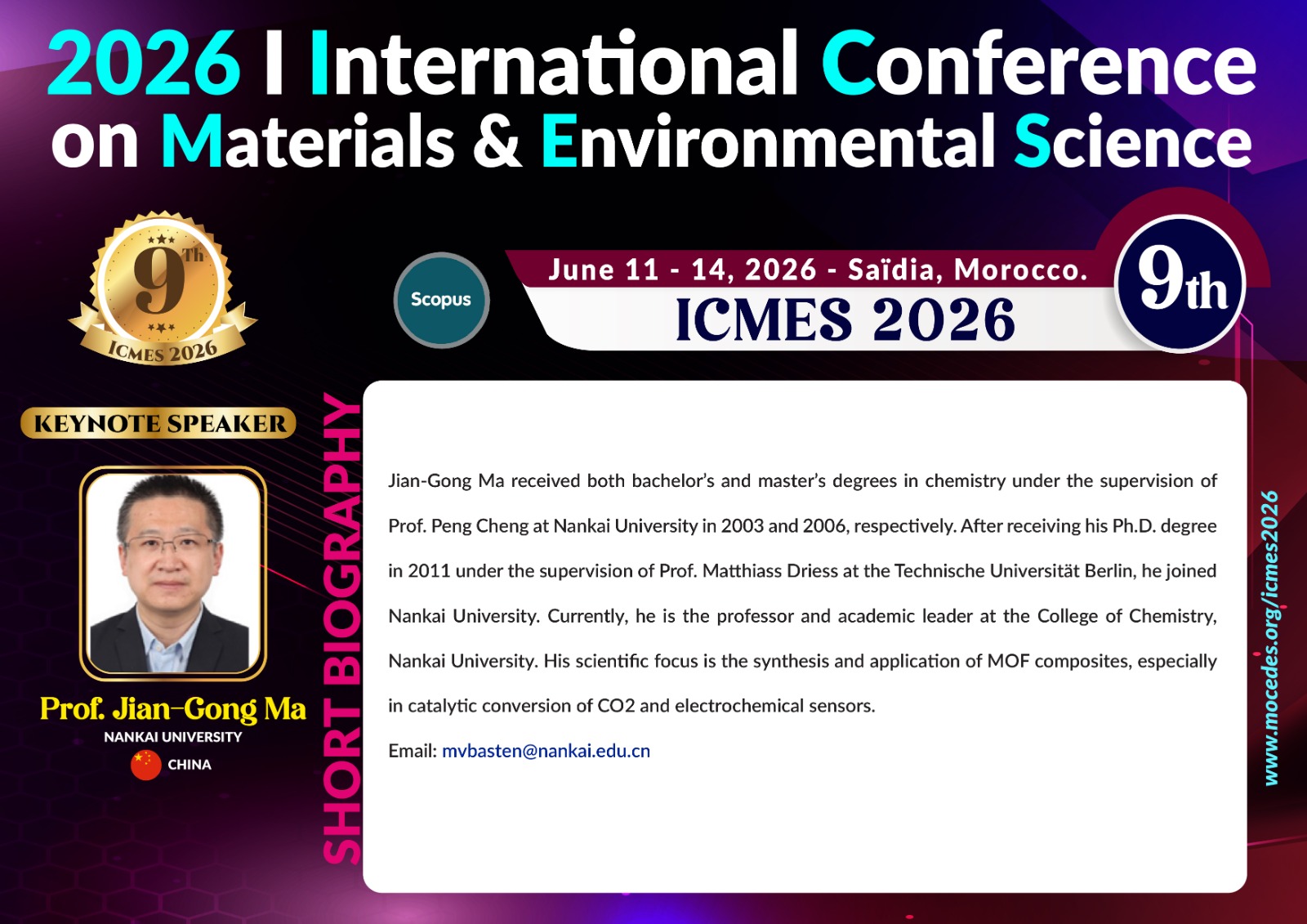
Task: Click the CHINA country label
Action: coord(190,765)
